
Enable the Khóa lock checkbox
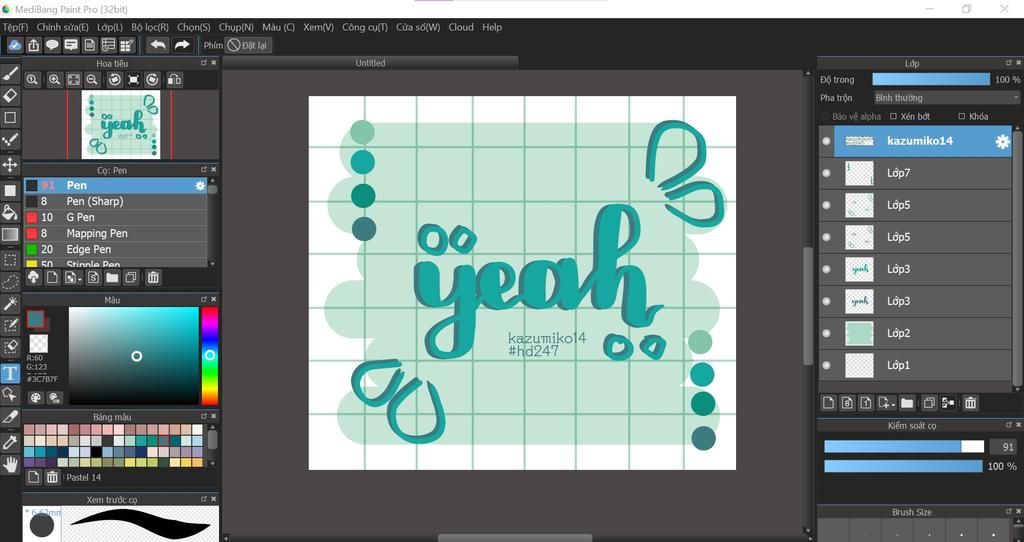point(961,116)
